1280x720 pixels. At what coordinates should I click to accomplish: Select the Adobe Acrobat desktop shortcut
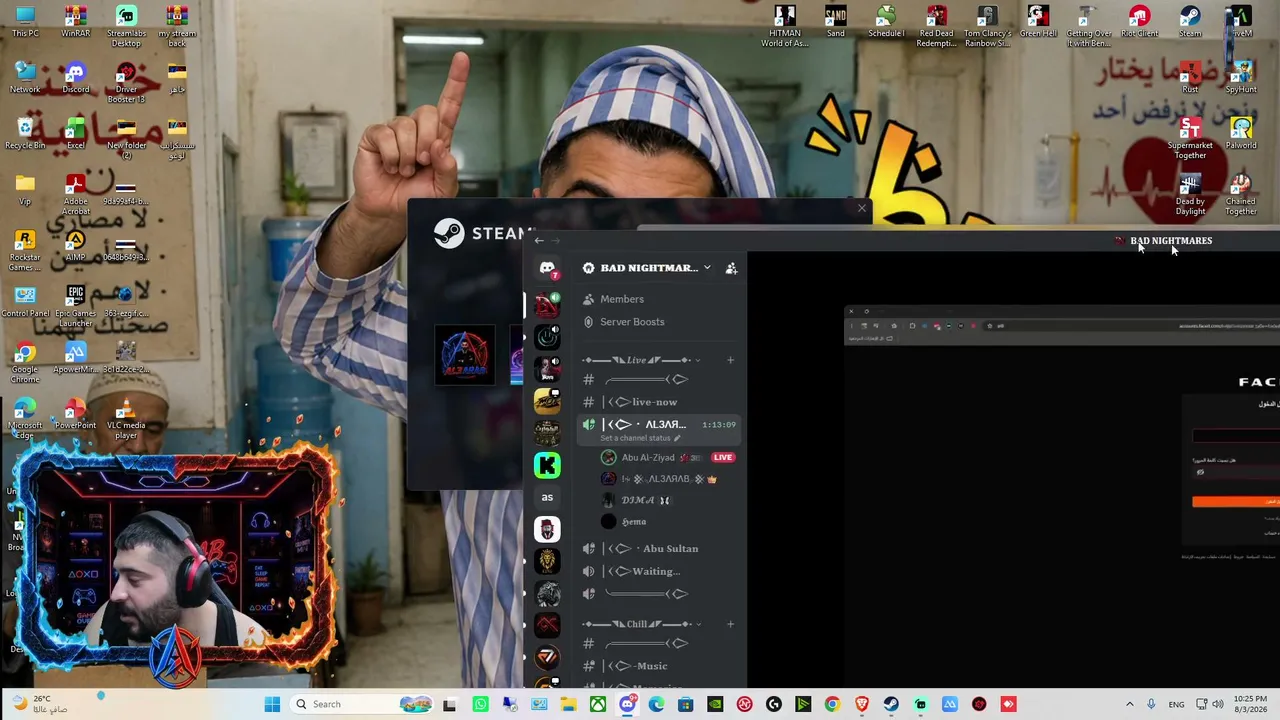[x=75, y=194]
